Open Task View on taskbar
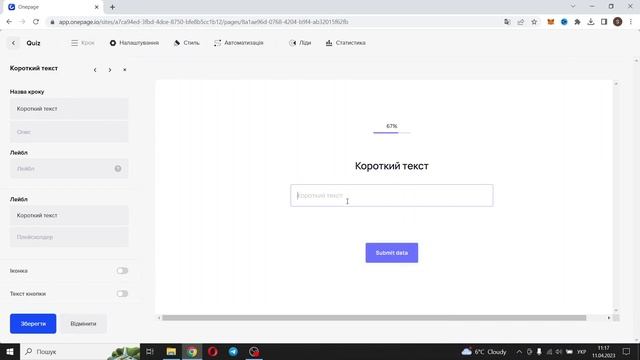This screenshot has width=640, height=360. [150, 351]
